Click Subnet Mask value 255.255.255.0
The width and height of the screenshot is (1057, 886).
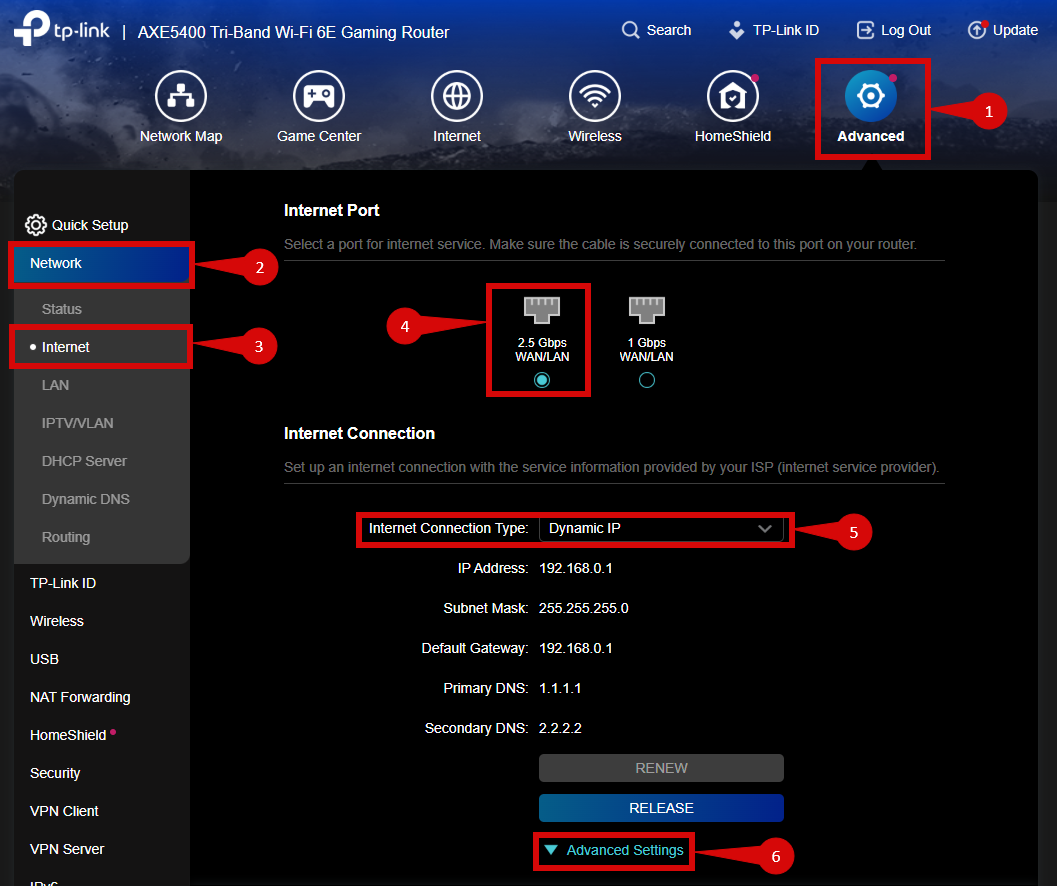pos(584,608)
